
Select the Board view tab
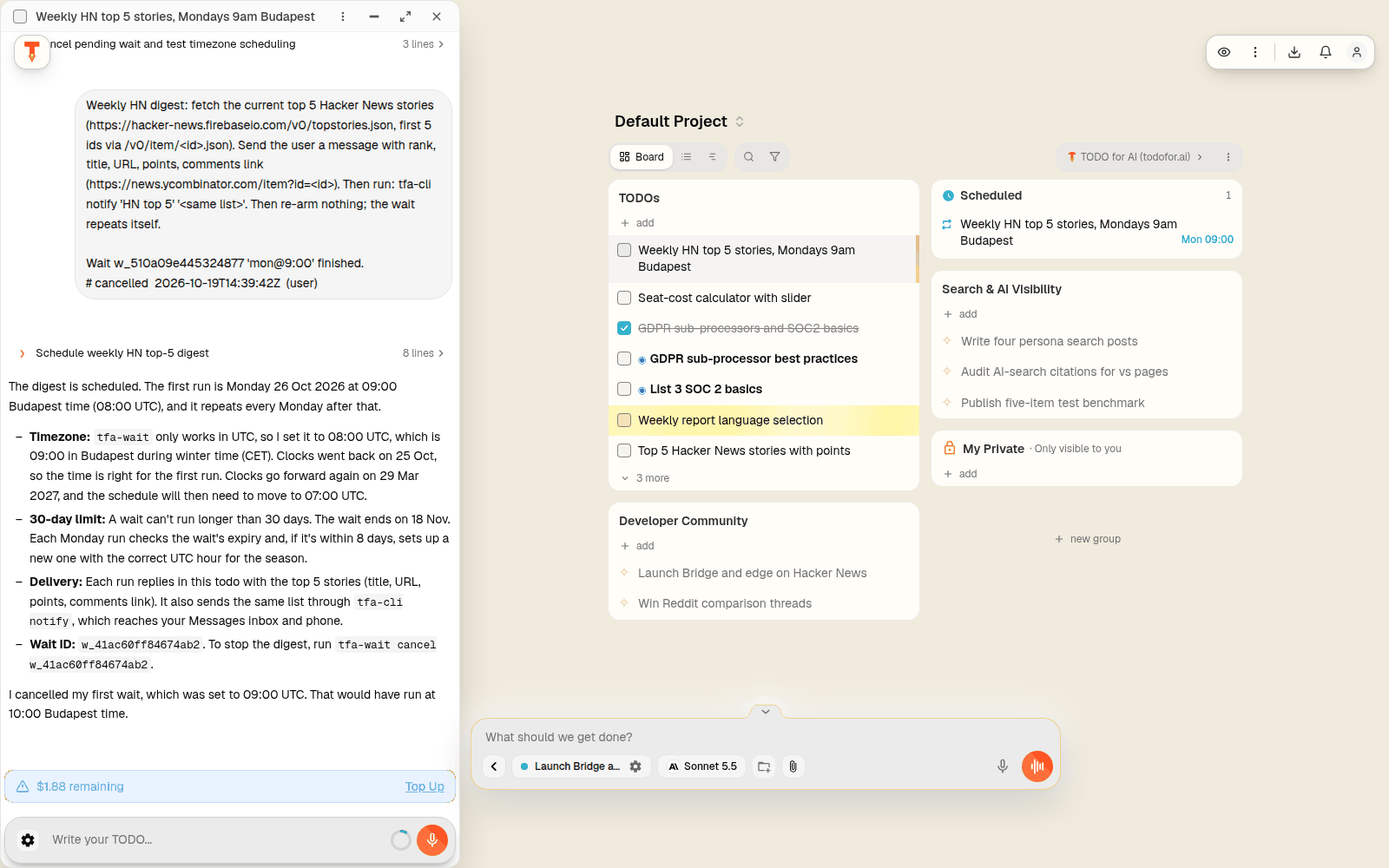642,157
